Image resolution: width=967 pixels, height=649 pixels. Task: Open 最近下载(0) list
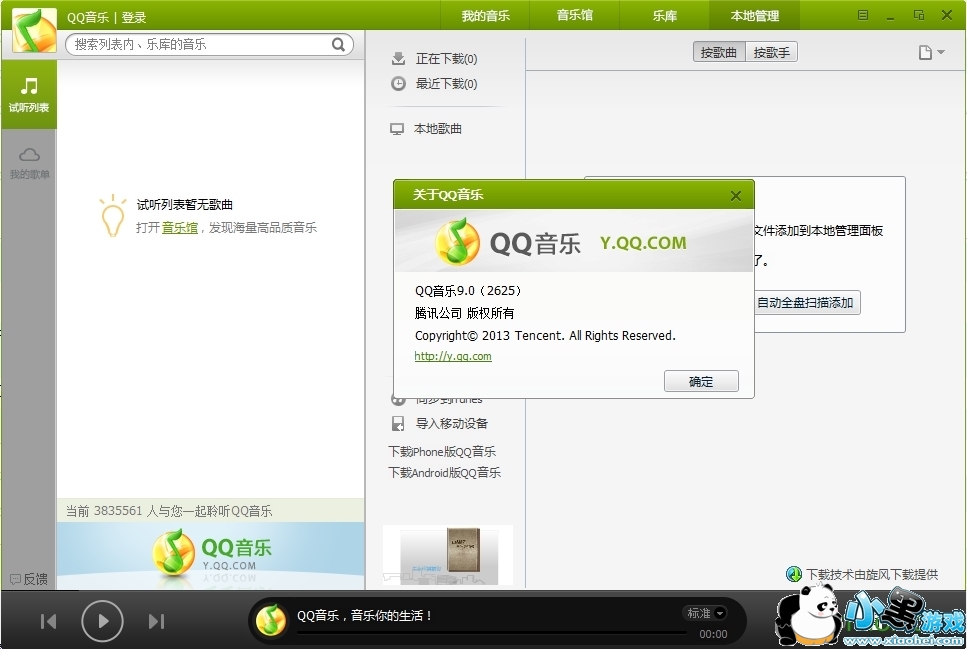[x=446, y=83]
